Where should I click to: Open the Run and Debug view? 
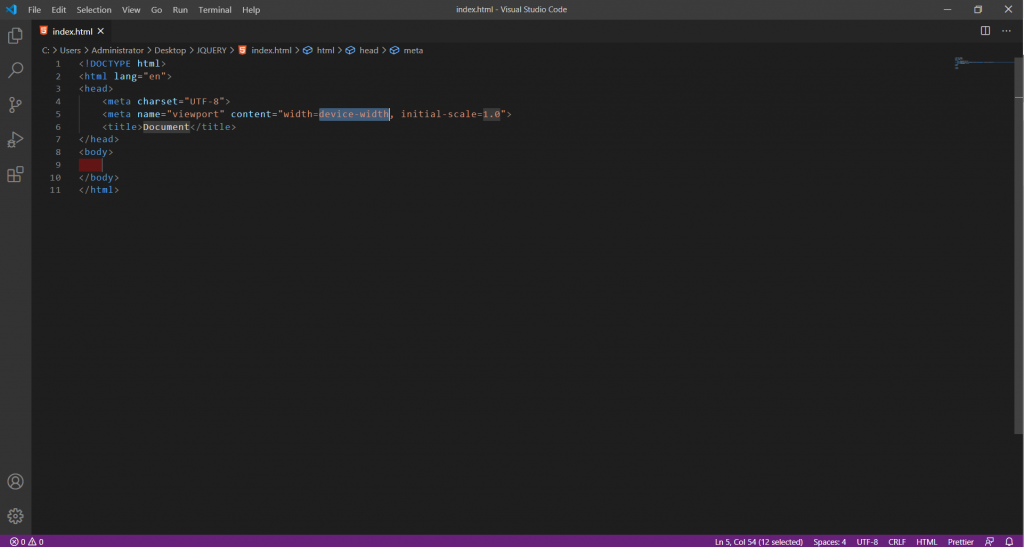[15, 139]
